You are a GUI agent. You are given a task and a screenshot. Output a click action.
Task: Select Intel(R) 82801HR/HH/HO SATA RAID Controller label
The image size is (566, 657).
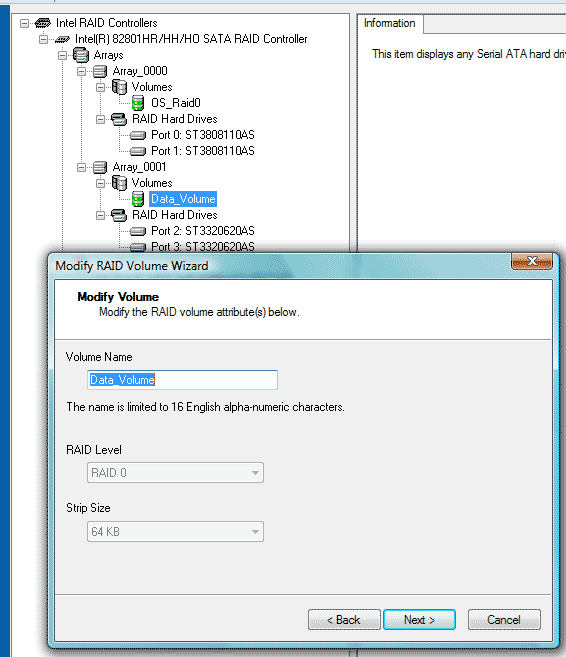click(x=191, y=39)
